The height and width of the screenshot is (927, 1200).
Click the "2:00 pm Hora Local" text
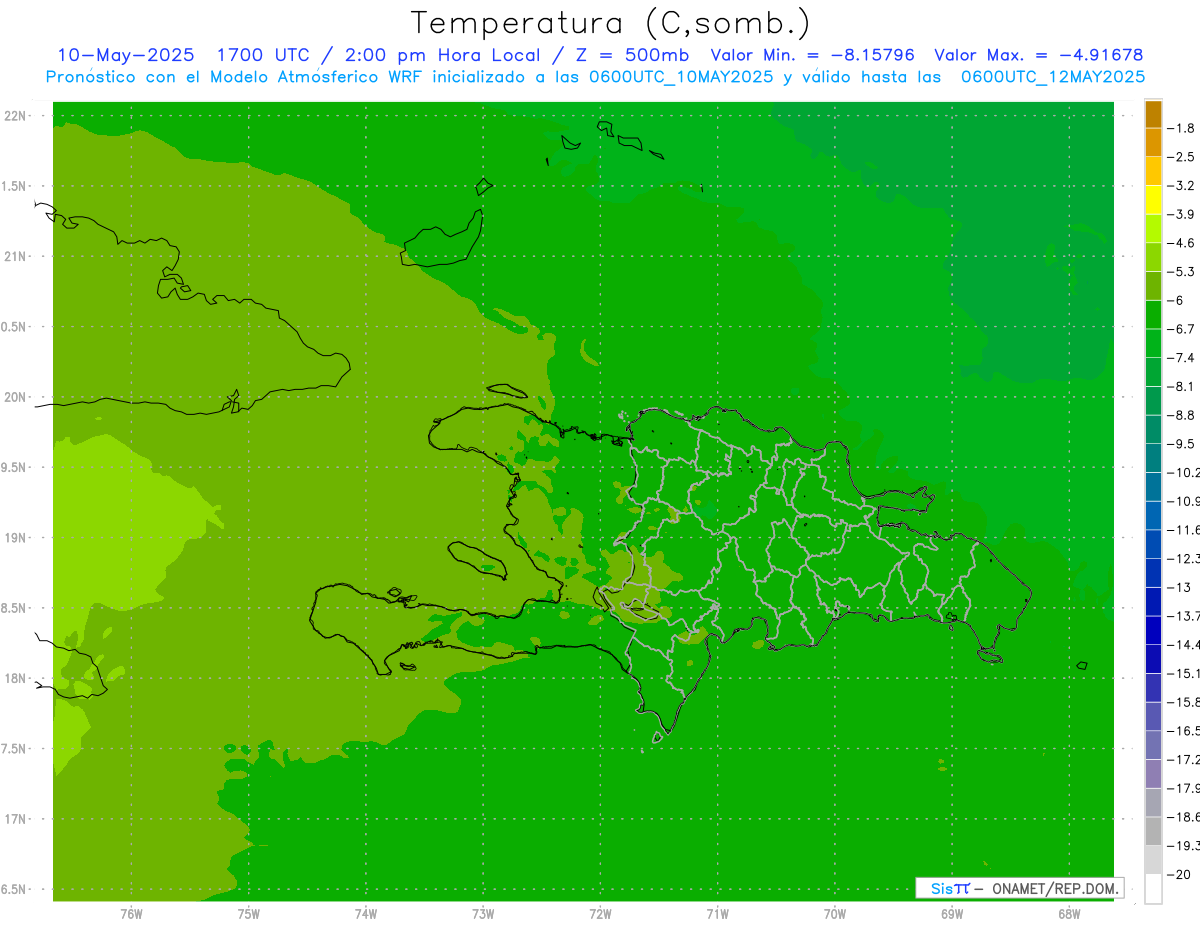point(442,55)
